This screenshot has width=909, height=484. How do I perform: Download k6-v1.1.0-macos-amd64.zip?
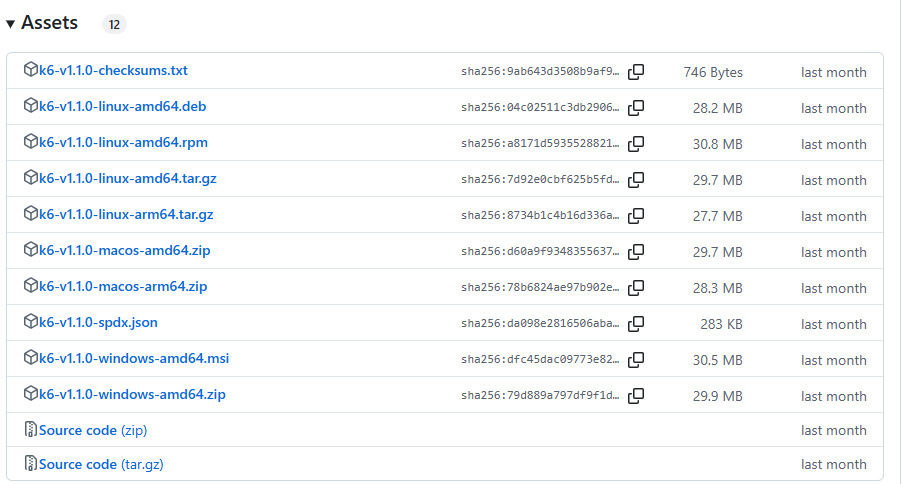[125, 250]
